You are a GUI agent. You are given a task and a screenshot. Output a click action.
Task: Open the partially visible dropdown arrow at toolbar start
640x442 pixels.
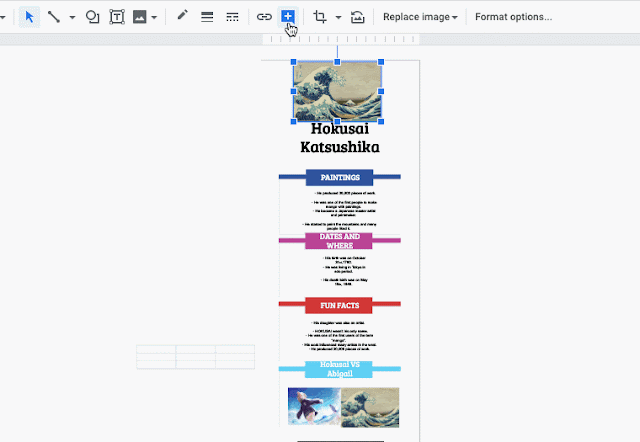pos(2,17)
